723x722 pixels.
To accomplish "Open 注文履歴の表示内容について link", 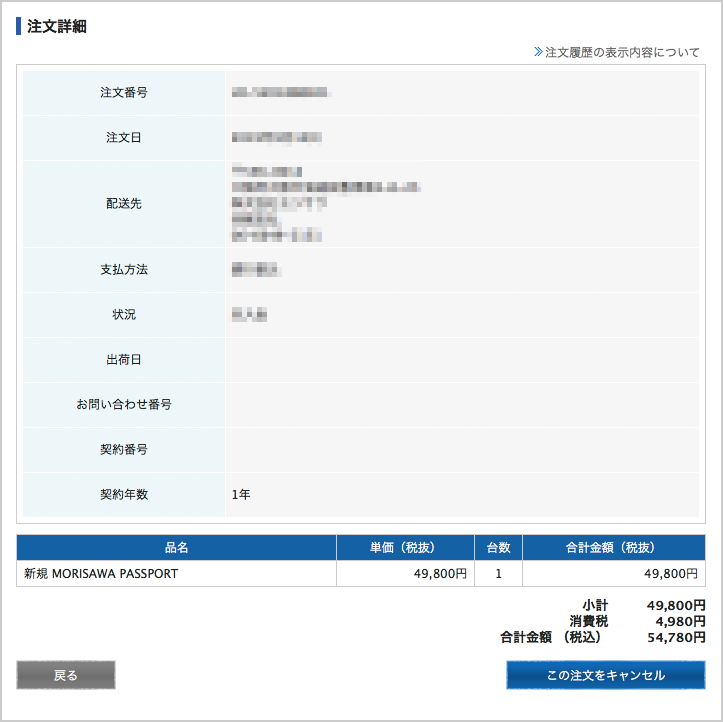I will click(622, 52).
